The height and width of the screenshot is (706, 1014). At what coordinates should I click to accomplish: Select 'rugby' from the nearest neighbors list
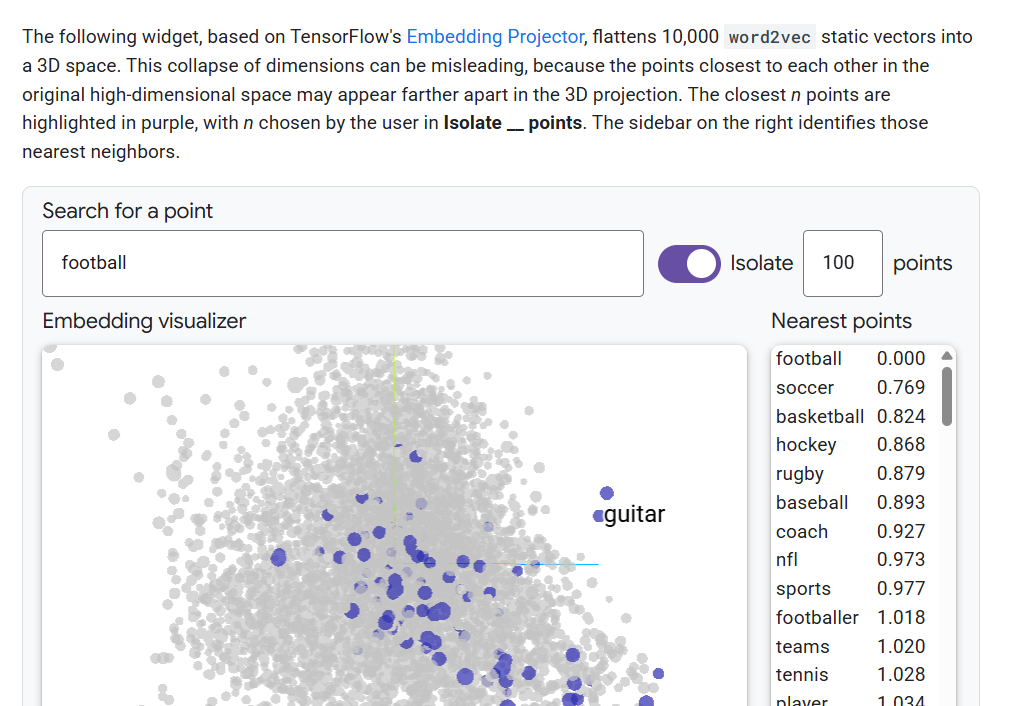point(800,474)
